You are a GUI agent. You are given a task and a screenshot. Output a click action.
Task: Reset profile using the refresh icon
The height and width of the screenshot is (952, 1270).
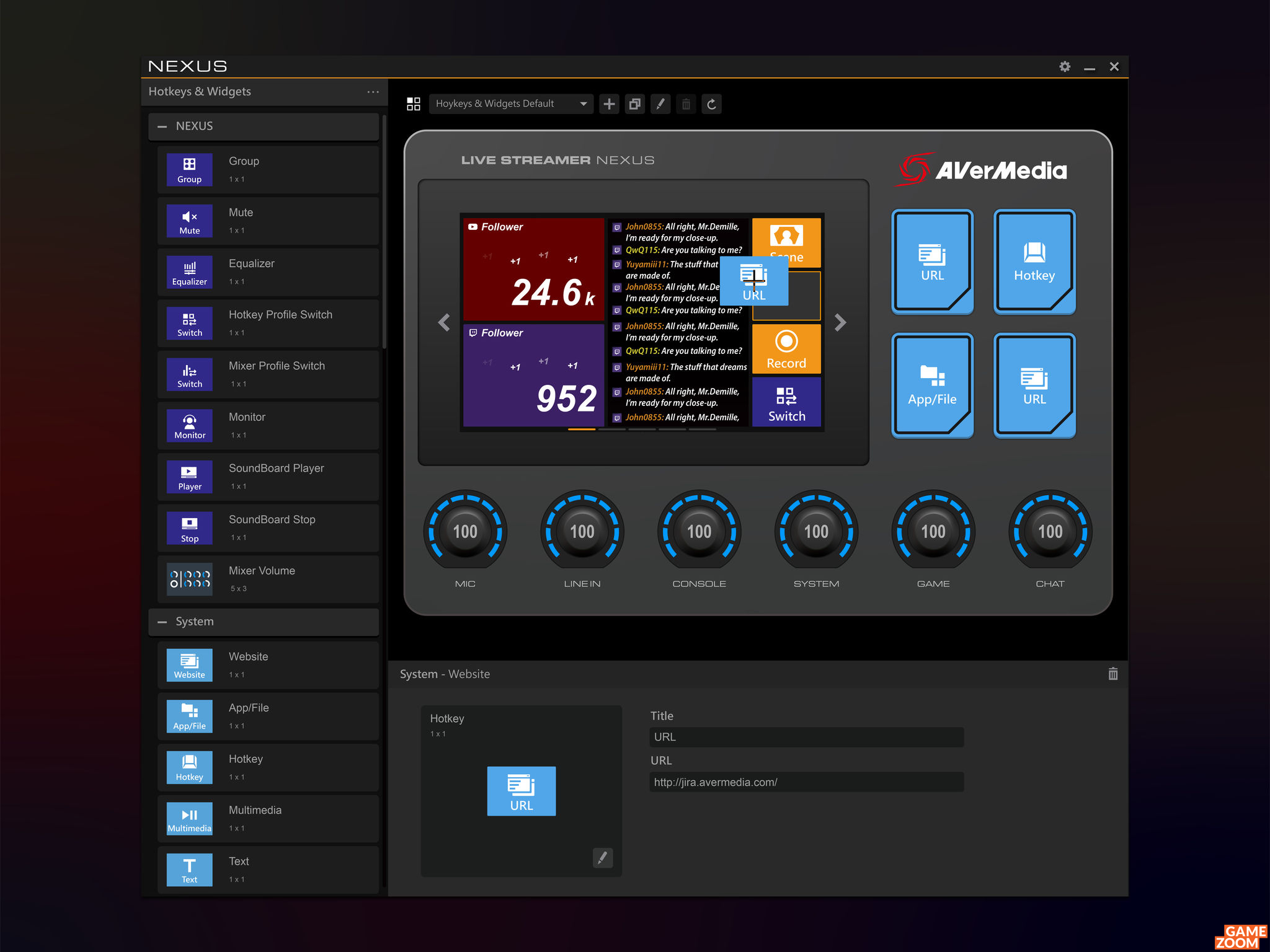pos(711,104)
